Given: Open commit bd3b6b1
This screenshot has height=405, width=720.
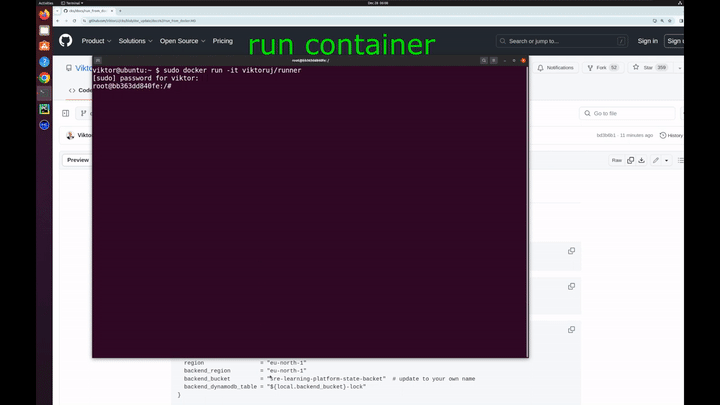Looking at the screenshot, I should coord(606,135).
